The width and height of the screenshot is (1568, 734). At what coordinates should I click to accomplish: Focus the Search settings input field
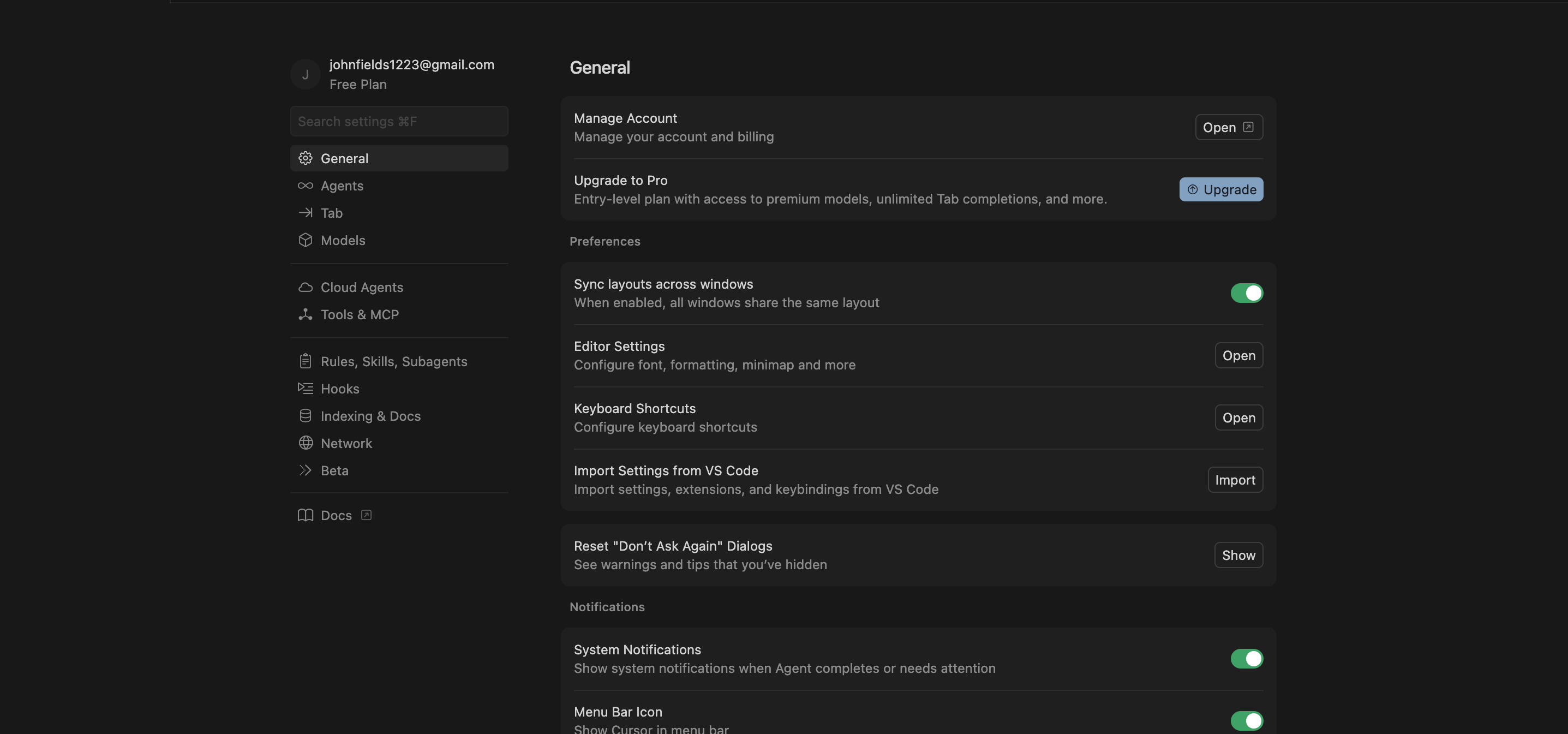[x=399, y=121]
